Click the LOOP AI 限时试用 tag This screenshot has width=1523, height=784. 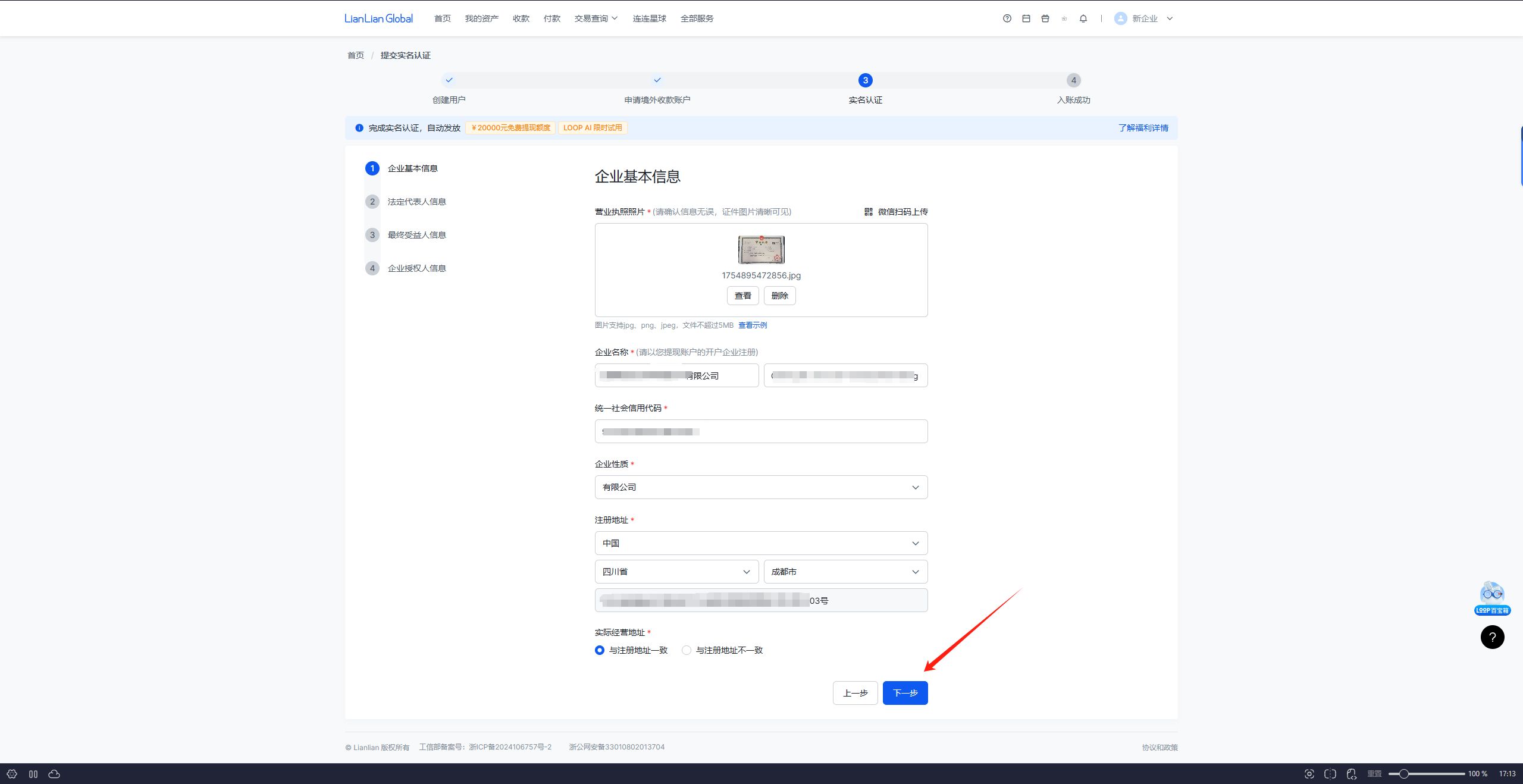pos(593,128)
